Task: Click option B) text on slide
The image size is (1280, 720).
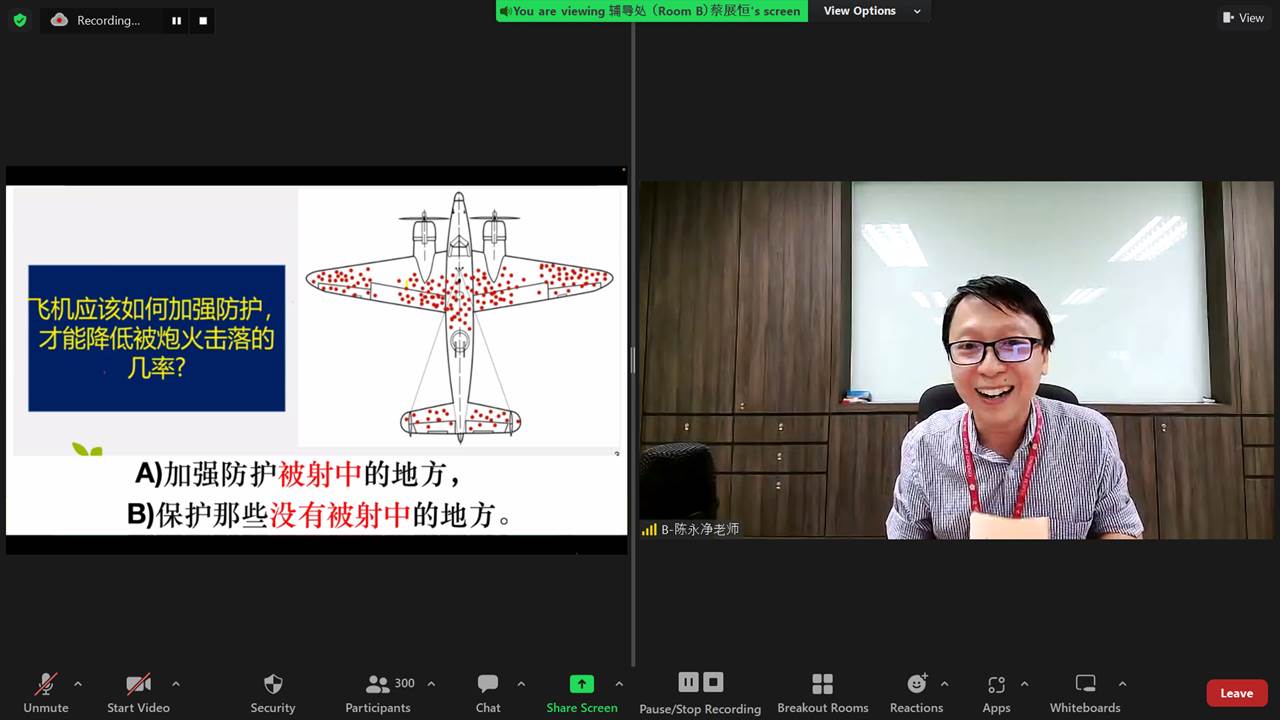Action: tap(320, 515)
